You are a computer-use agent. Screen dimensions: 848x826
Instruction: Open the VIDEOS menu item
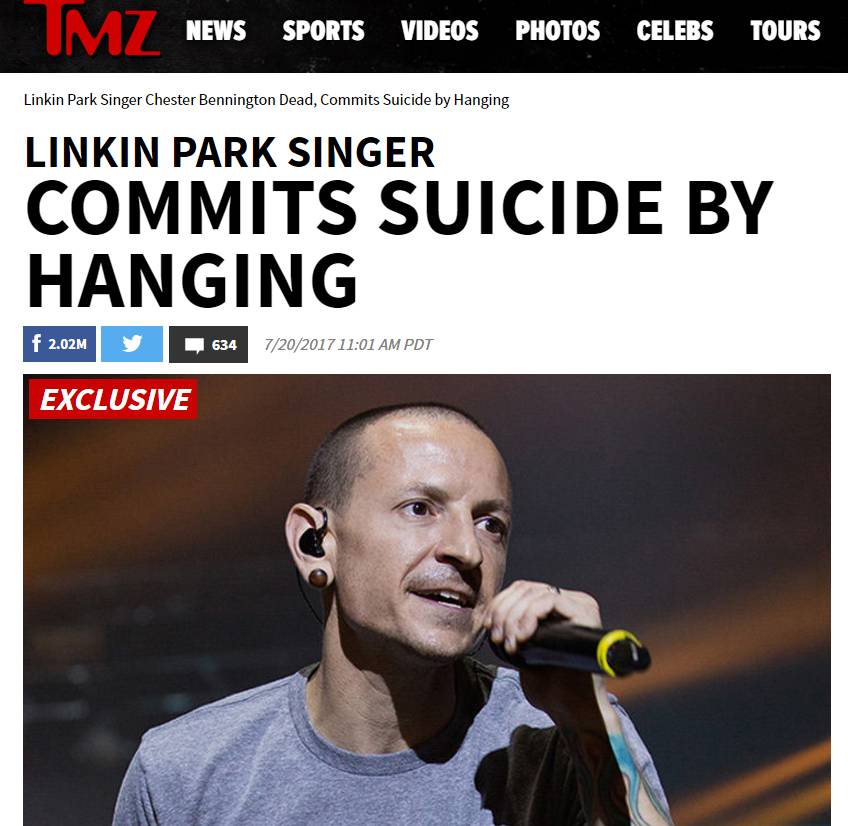point(440,30)
